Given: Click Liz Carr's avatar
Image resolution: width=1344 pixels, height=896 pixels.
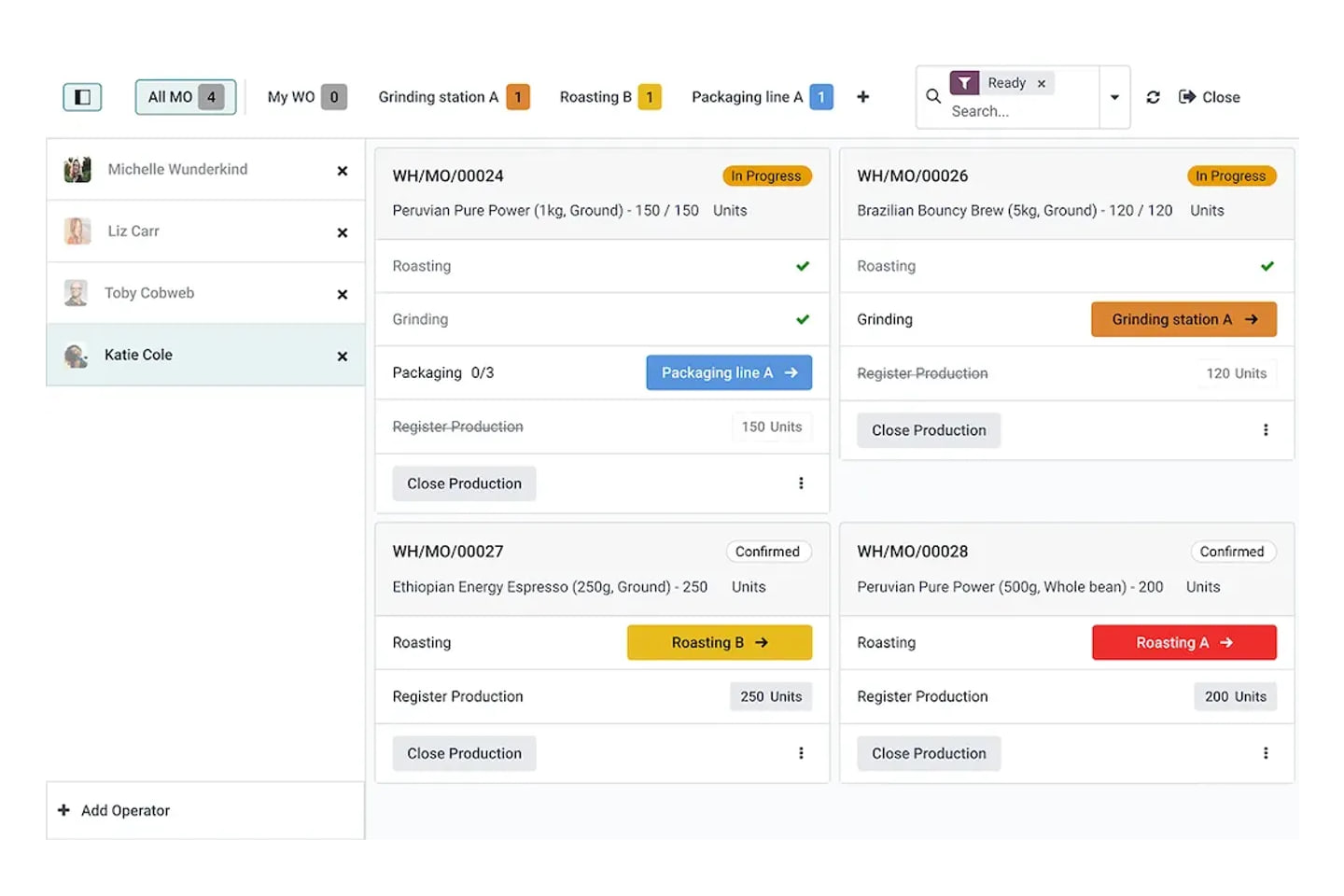Looking at the screenshot, I should click(x=77, y=231).
